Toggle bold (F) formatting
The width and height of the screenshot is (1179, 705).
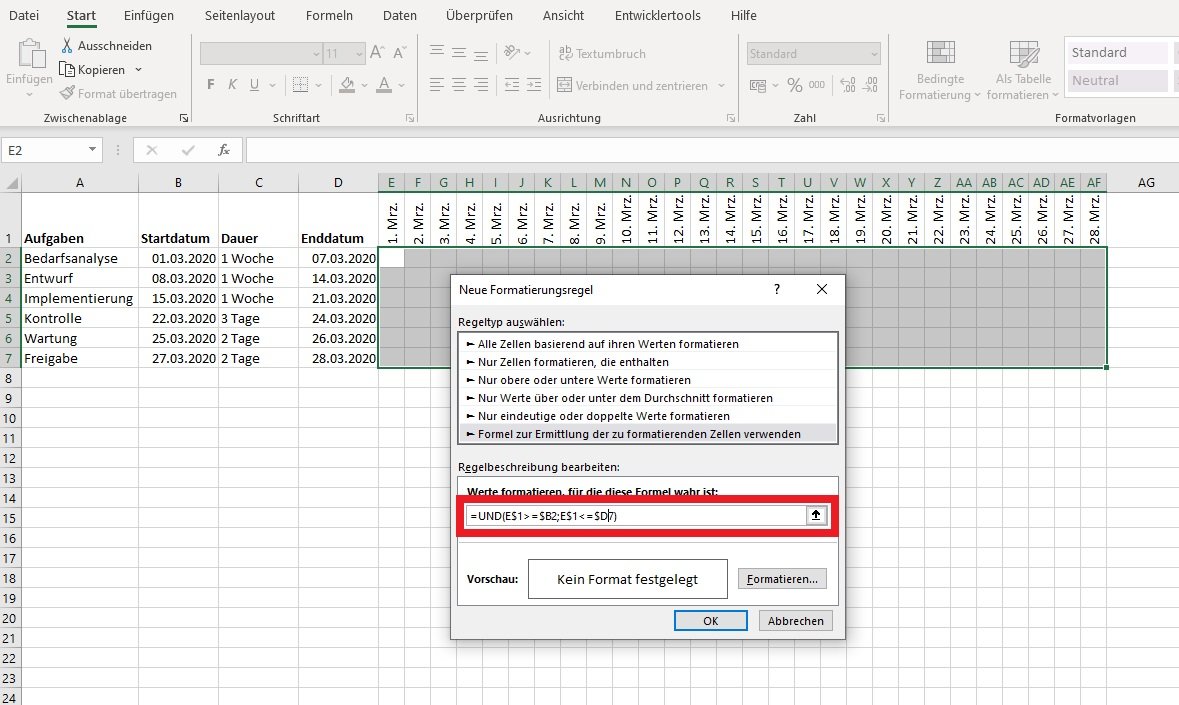click(211, 86)
